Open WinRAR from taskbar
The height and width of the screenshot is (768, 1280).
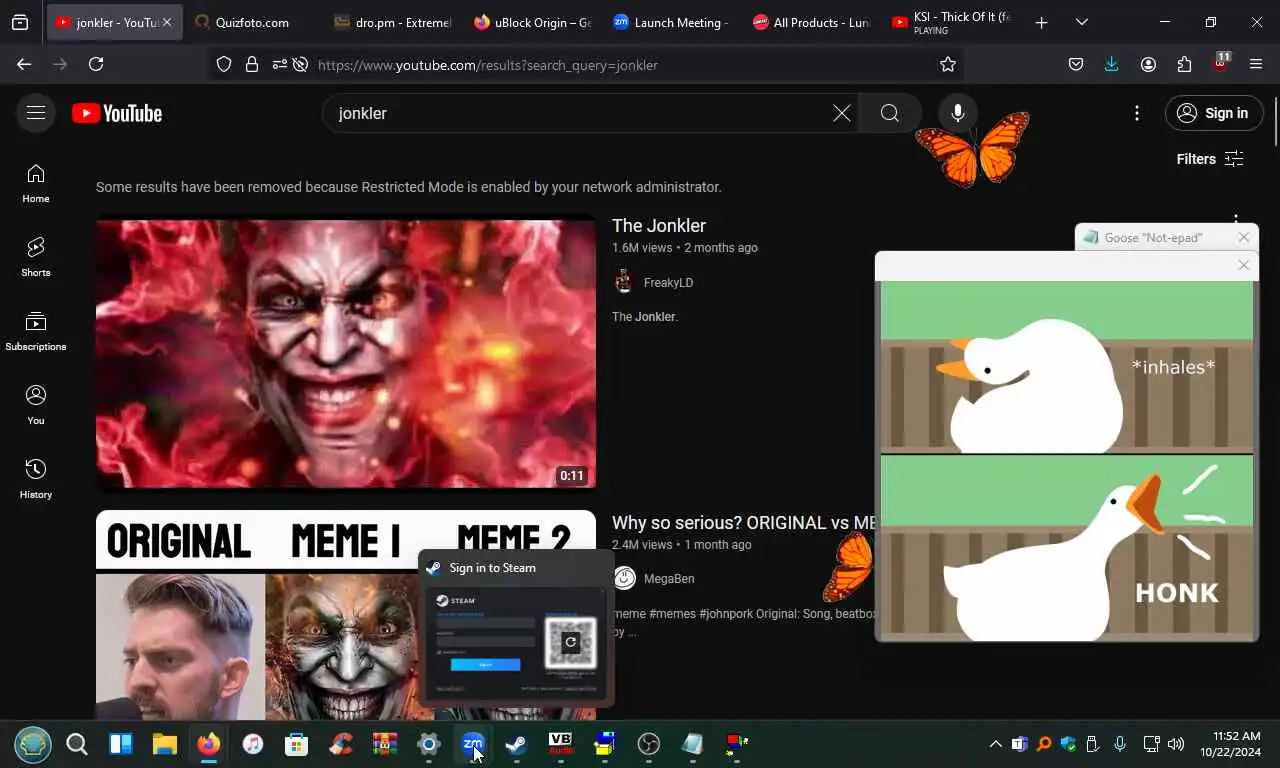[x=384, y=744]
